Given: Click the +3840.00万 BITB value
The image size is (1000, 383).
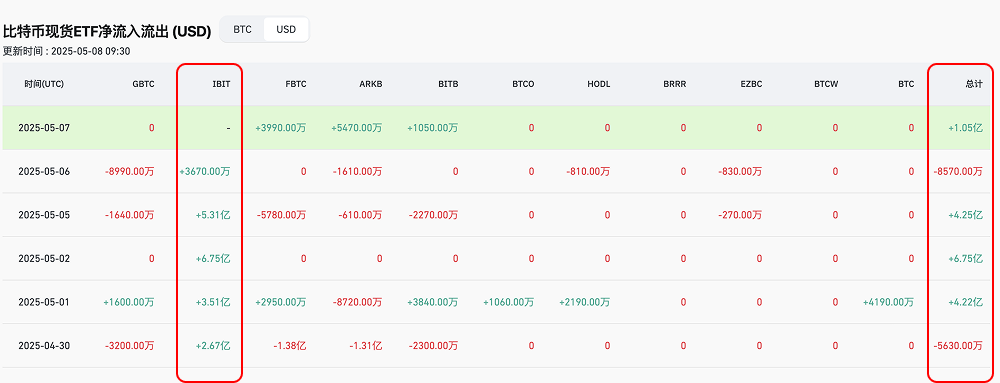Looking at the screenshot, I should [x=432, y=303].
